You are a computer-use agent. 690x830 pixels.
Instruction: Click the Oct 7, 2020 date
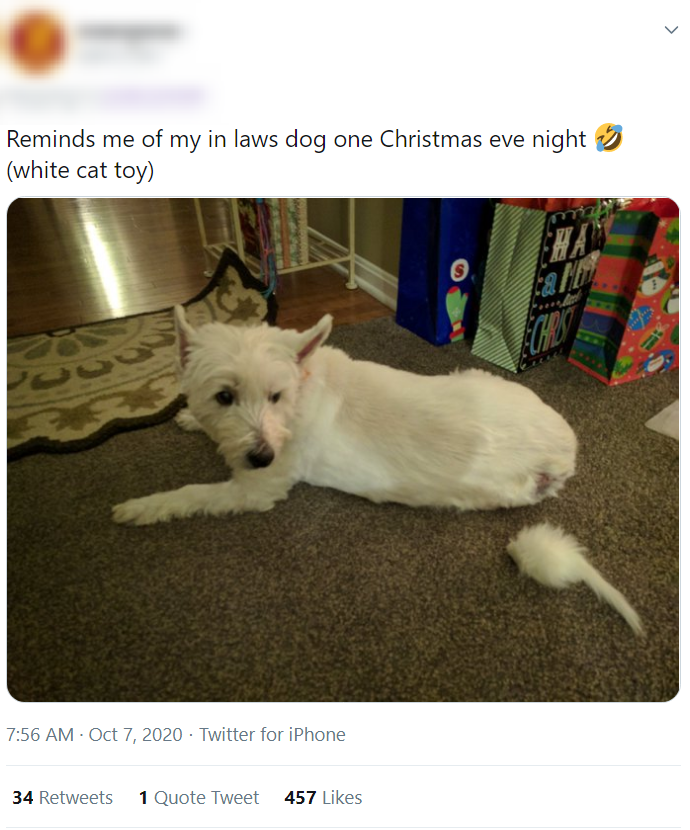pyautogui.click(x=135, y=735)
